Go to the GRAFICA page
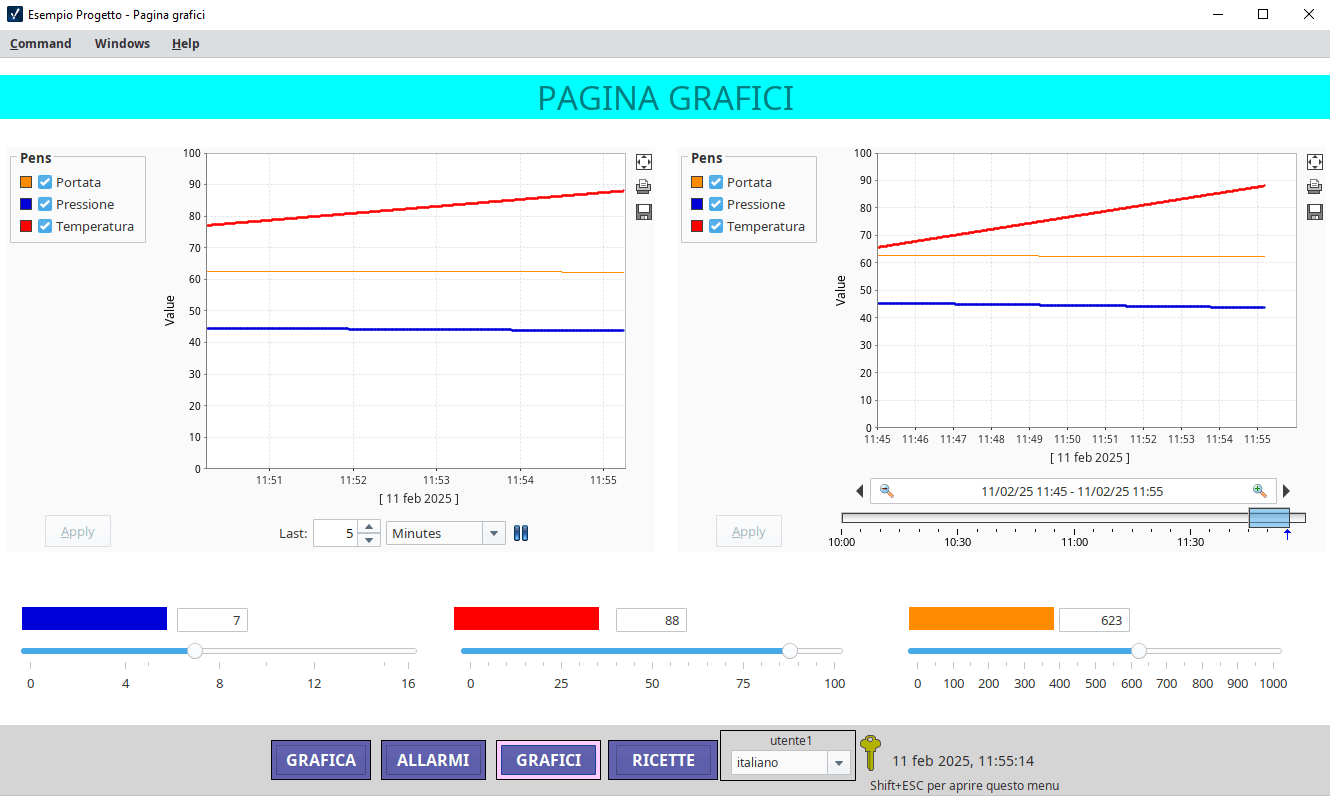The image size is (1330, 796). pyautogui.click(x=321, y=760)
